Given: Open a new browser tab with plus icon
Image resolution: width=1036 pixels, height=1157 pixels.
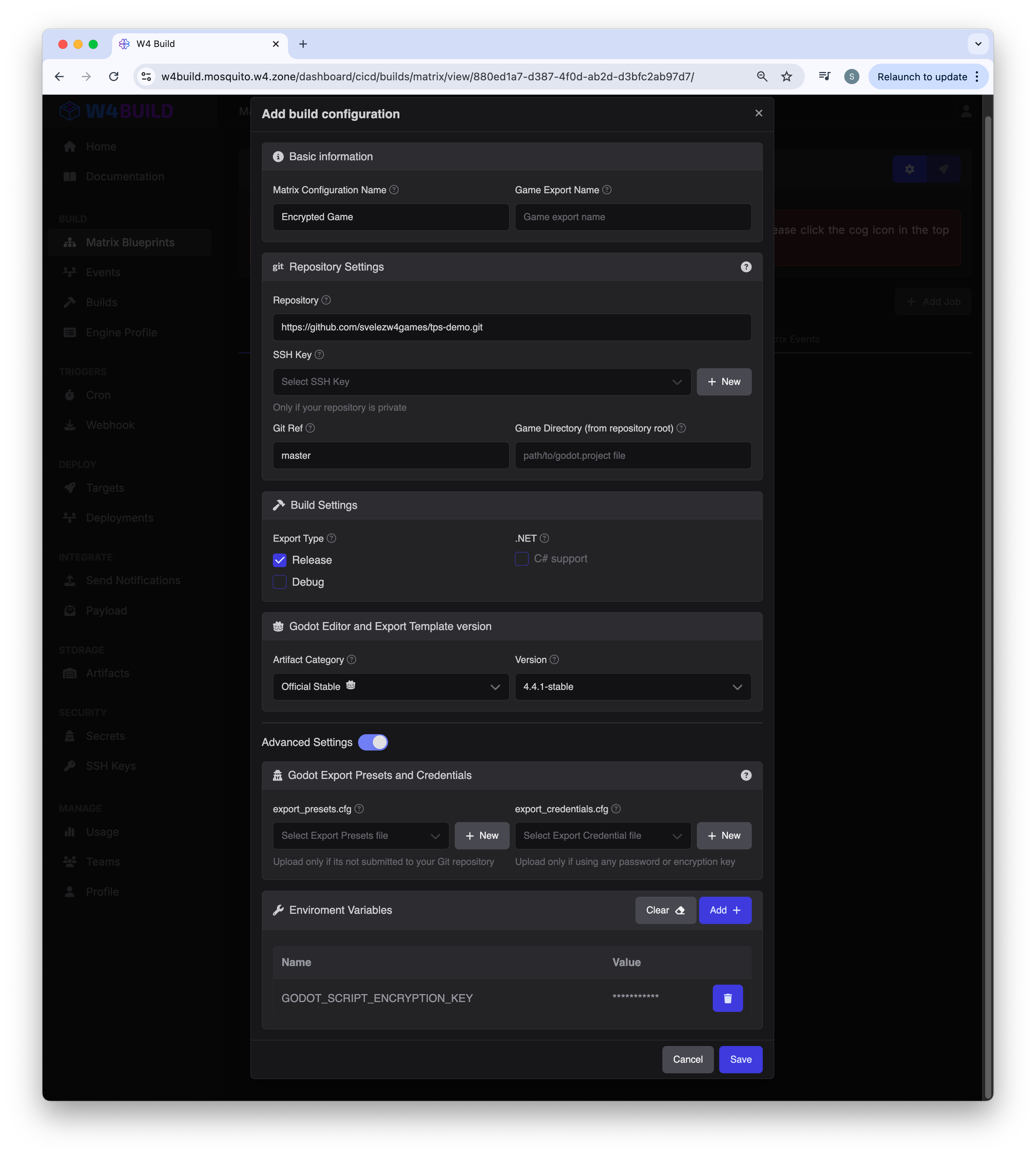Looking at the screenshot, I should (303, 44).
